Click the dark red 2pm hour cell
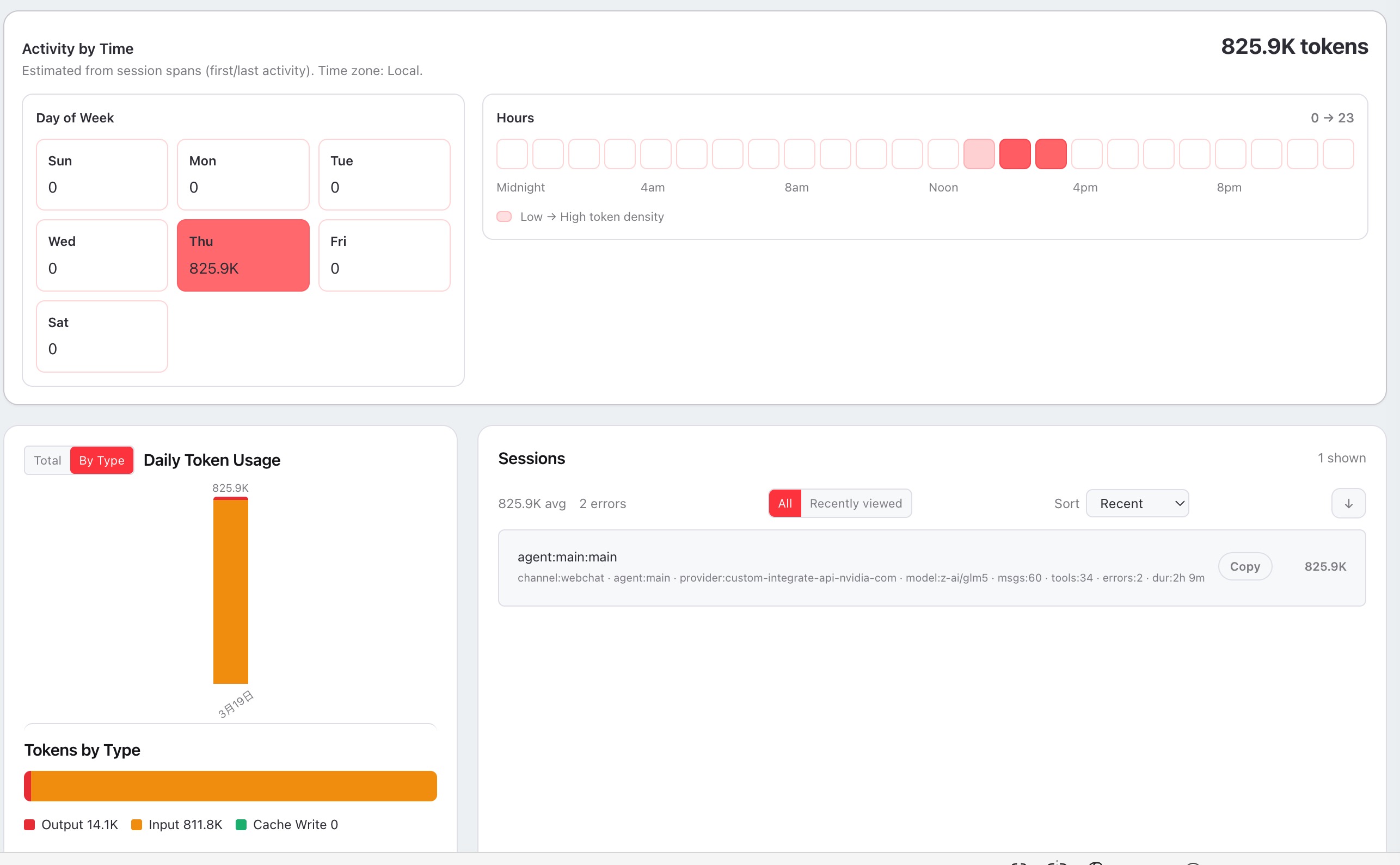The image size is (1400, 865). pos(1015,154)
